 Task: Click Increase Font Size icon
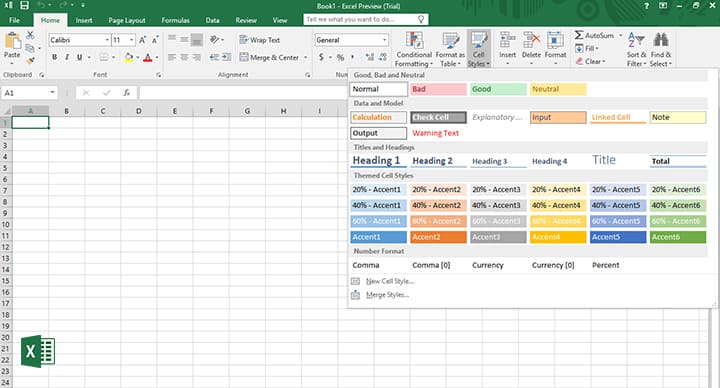coord(142,40)
